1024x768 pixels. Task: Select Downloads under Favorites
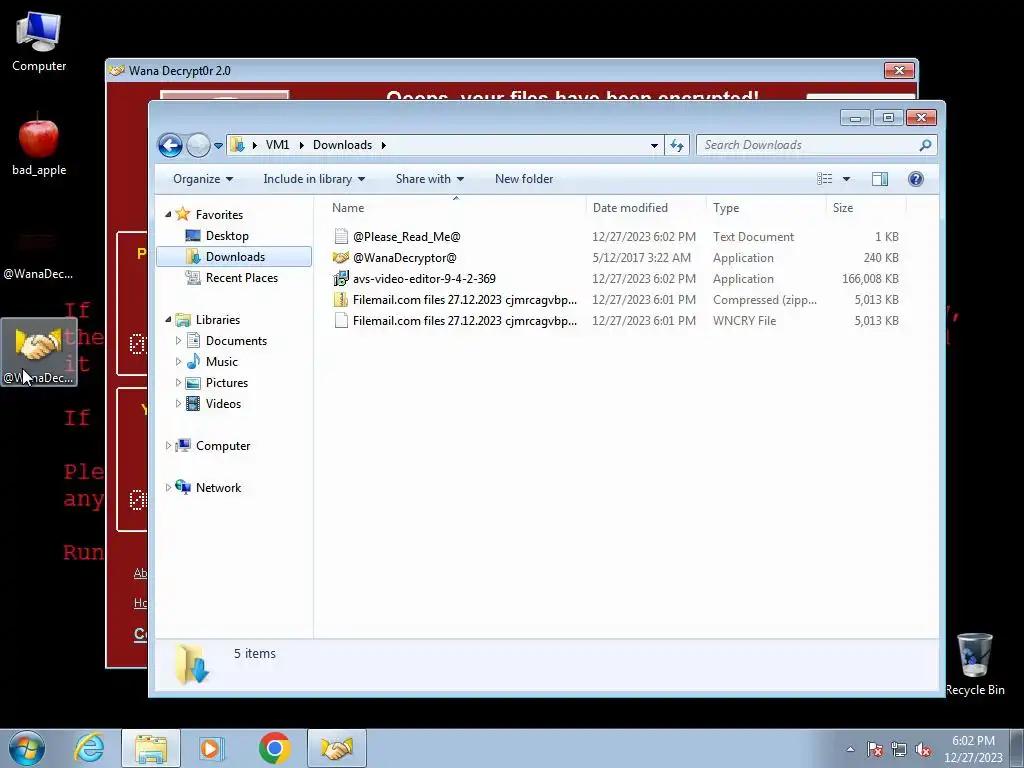(x=234, y=257)
